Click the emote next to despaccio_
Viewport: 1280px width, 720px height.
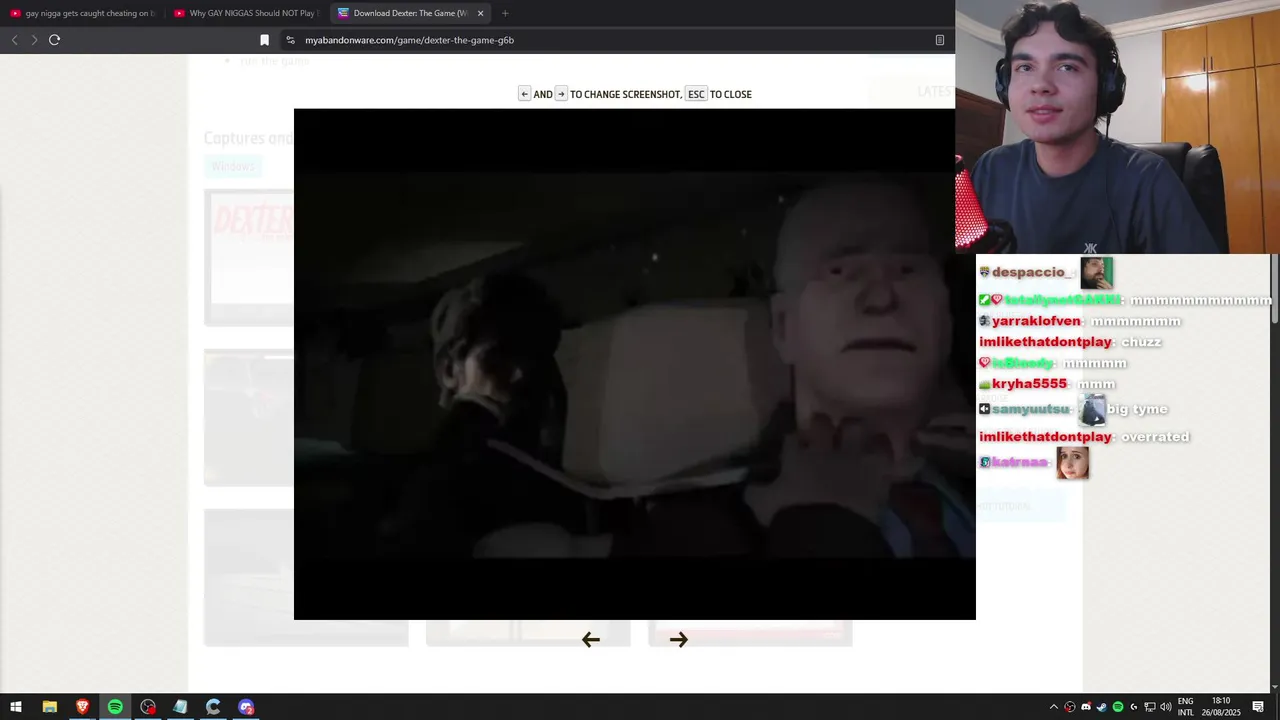coord(1097,273)
